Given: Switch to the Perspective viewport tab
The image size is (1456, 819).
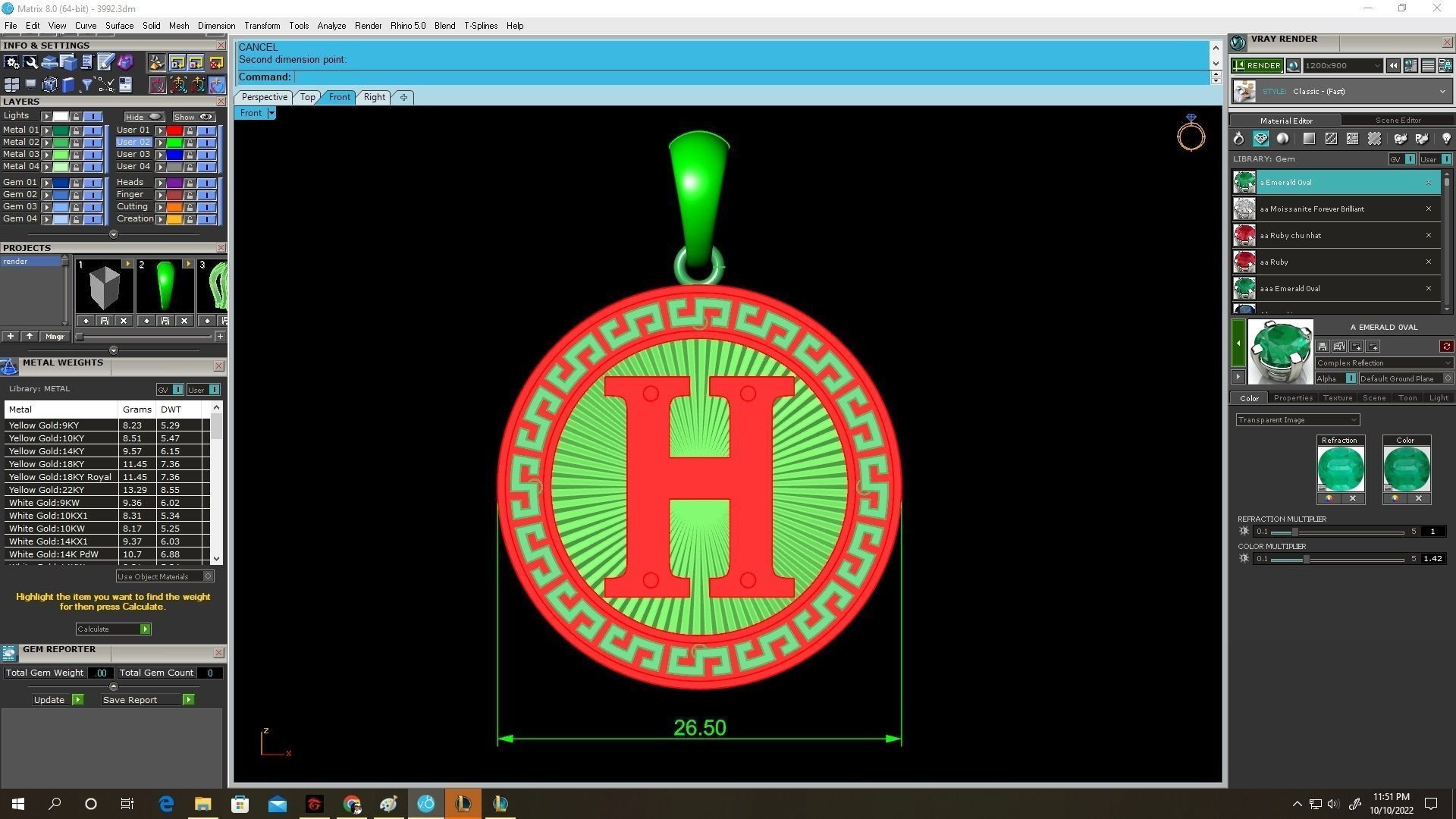Looking at the screenshot, I should click(264, 97).
